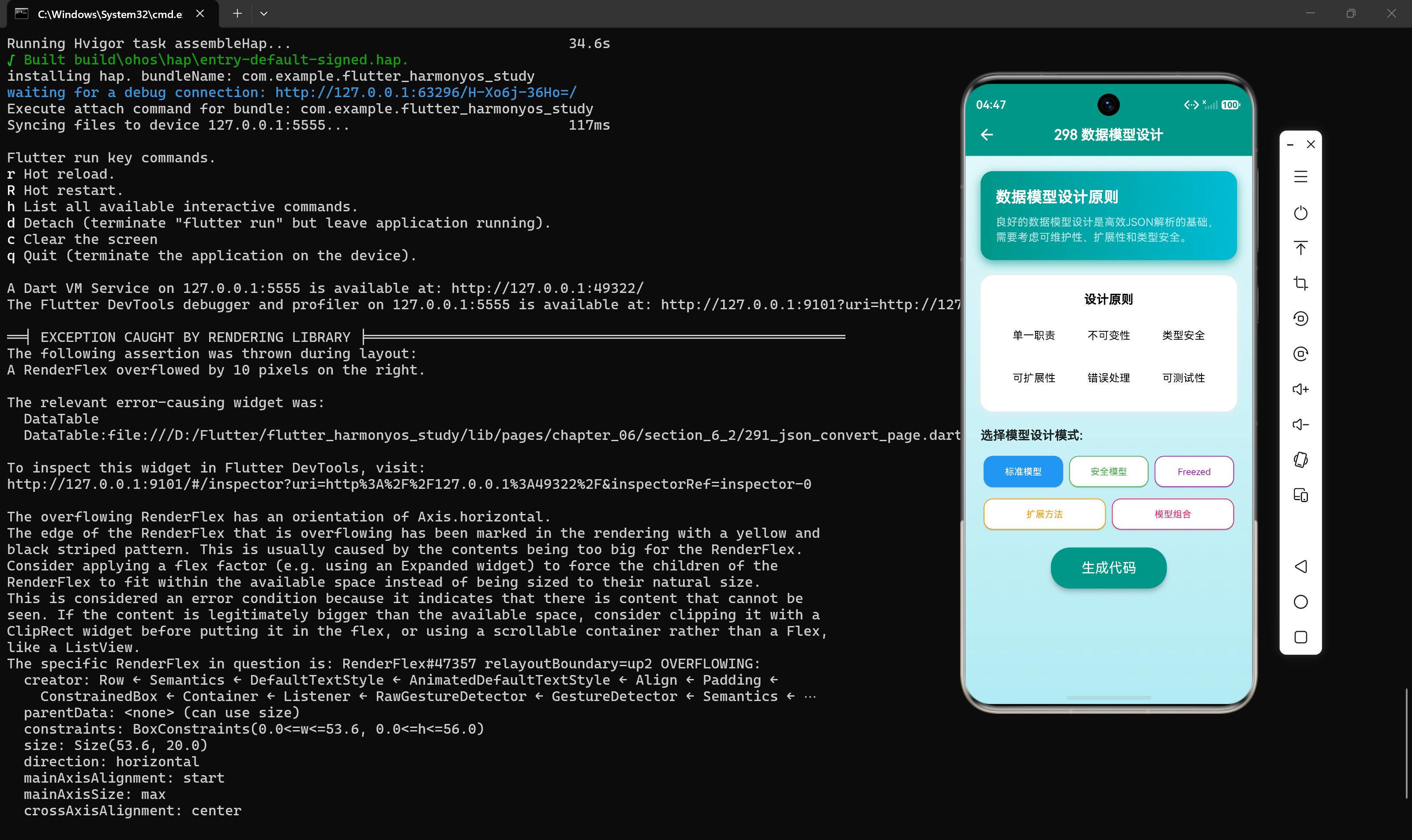Select the 模型组合 mode chip

1172,514
